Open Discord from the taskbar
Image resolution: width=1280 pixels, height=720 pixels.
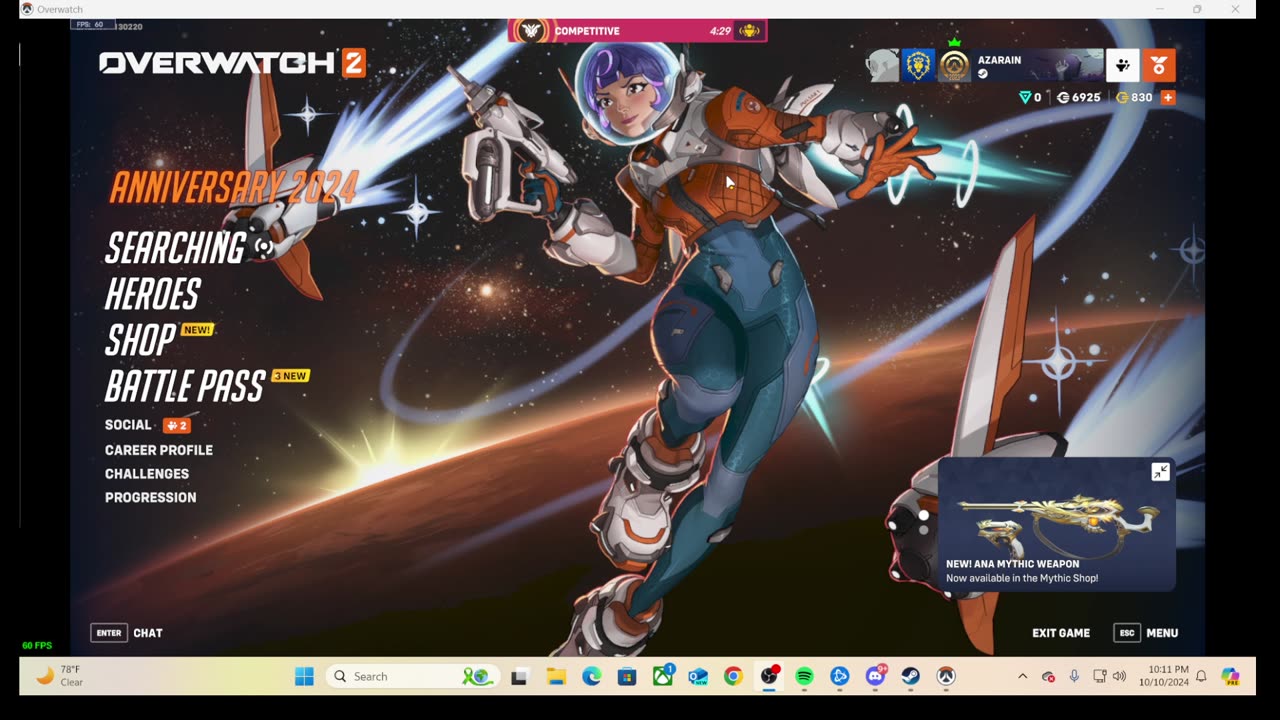876,677
